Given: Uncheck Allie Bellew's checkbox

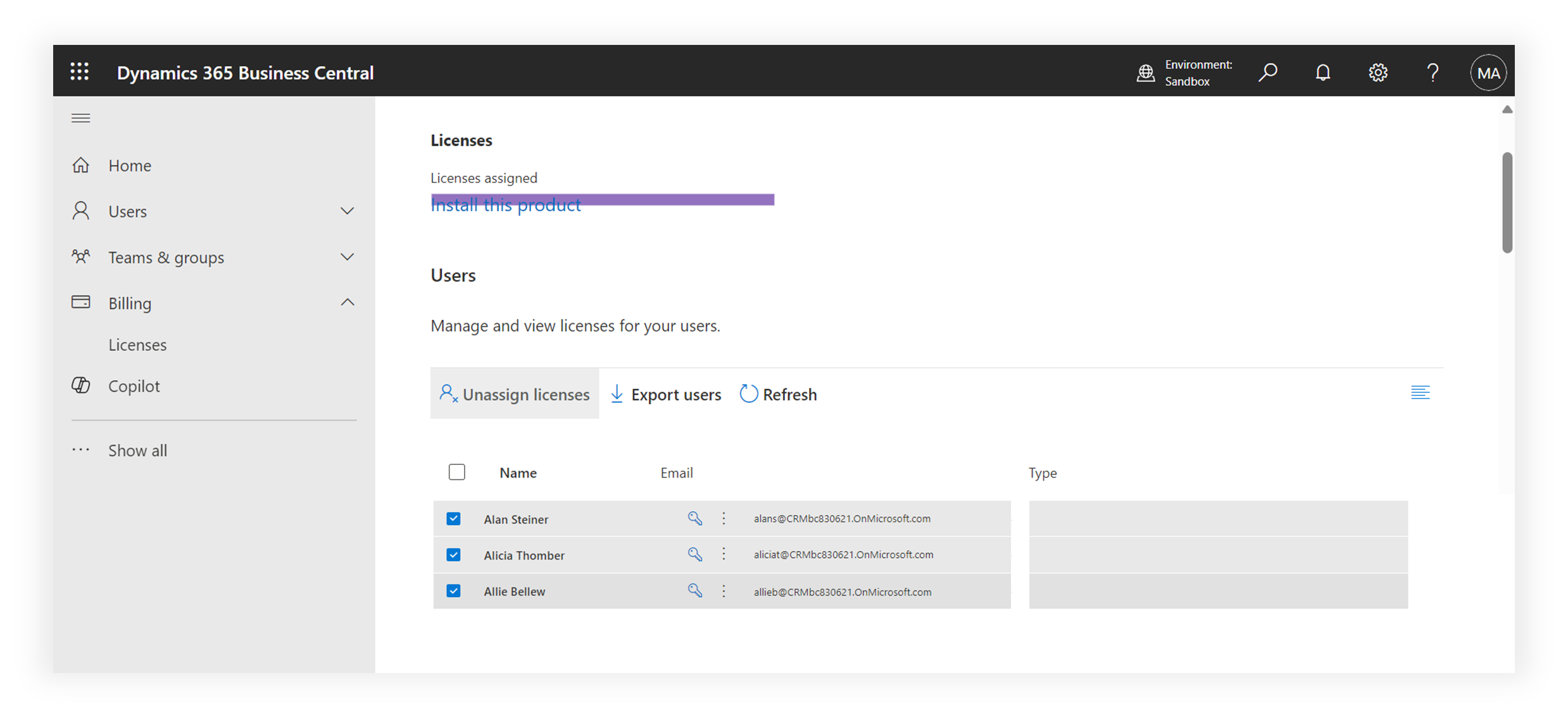Looking at the screenshot, I should coord(453,591).
